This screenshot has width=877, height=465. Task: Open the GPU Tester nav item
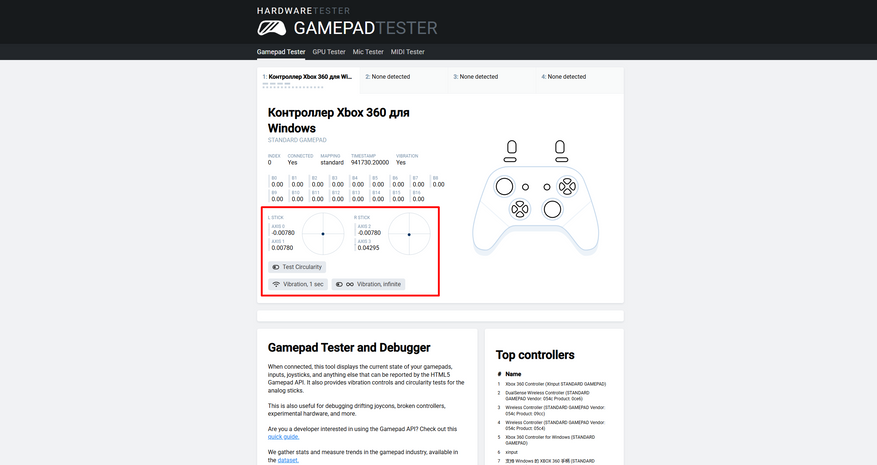click(329, 51)
